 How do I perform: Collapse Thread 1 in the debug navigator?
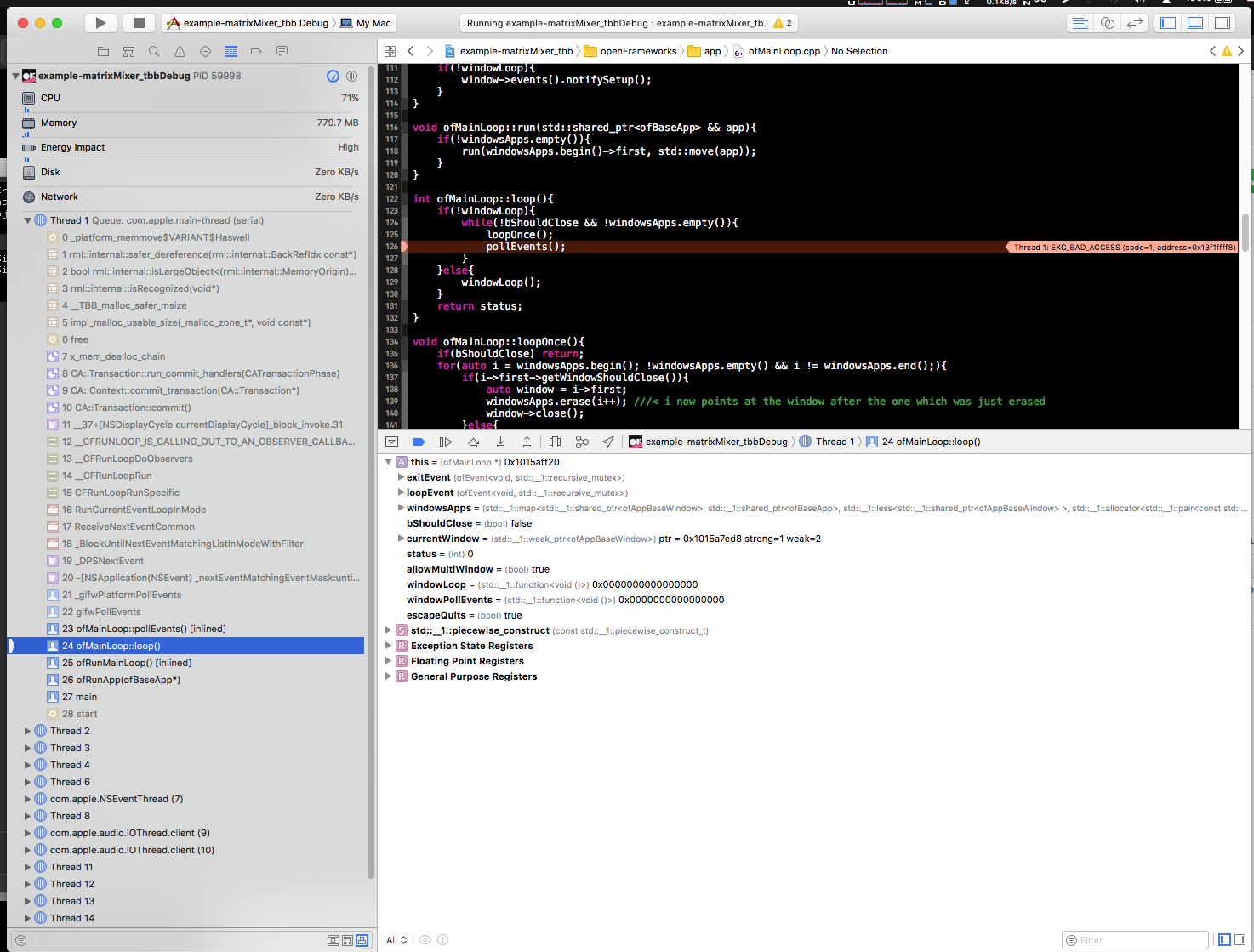[x=27, y=219]
